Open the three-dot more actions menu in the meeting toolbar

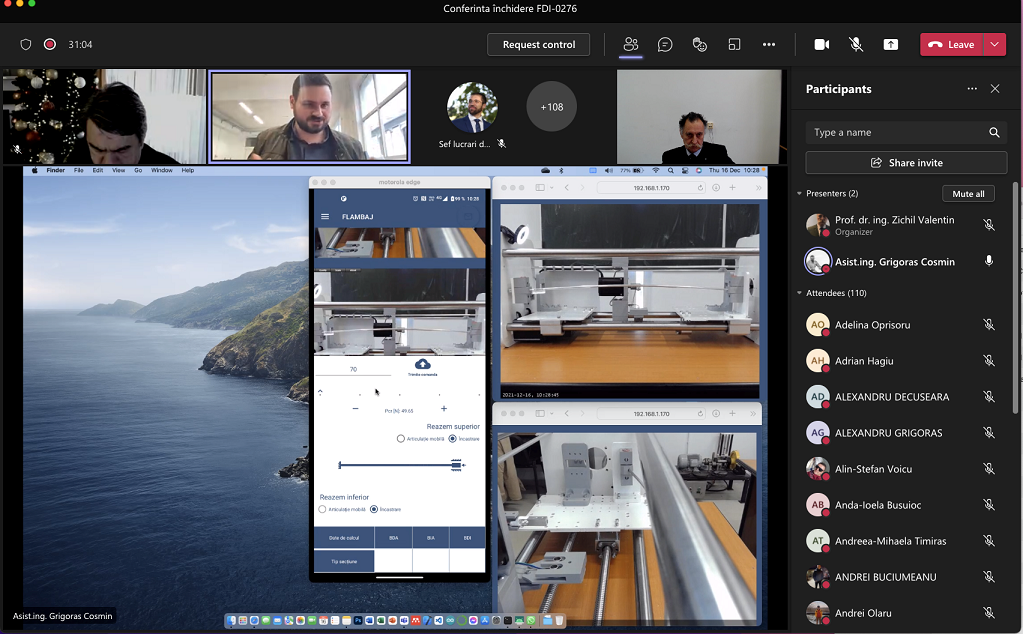point(769,44)
